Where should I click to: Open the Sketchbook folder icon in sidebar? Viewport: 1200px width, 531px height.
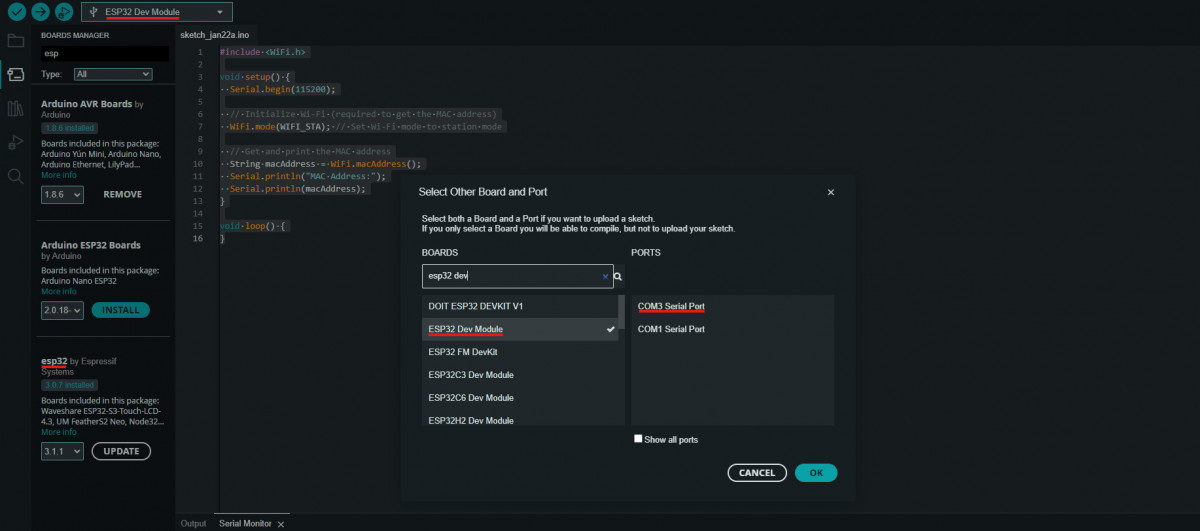pyautogui.click(x=15, y=41)
